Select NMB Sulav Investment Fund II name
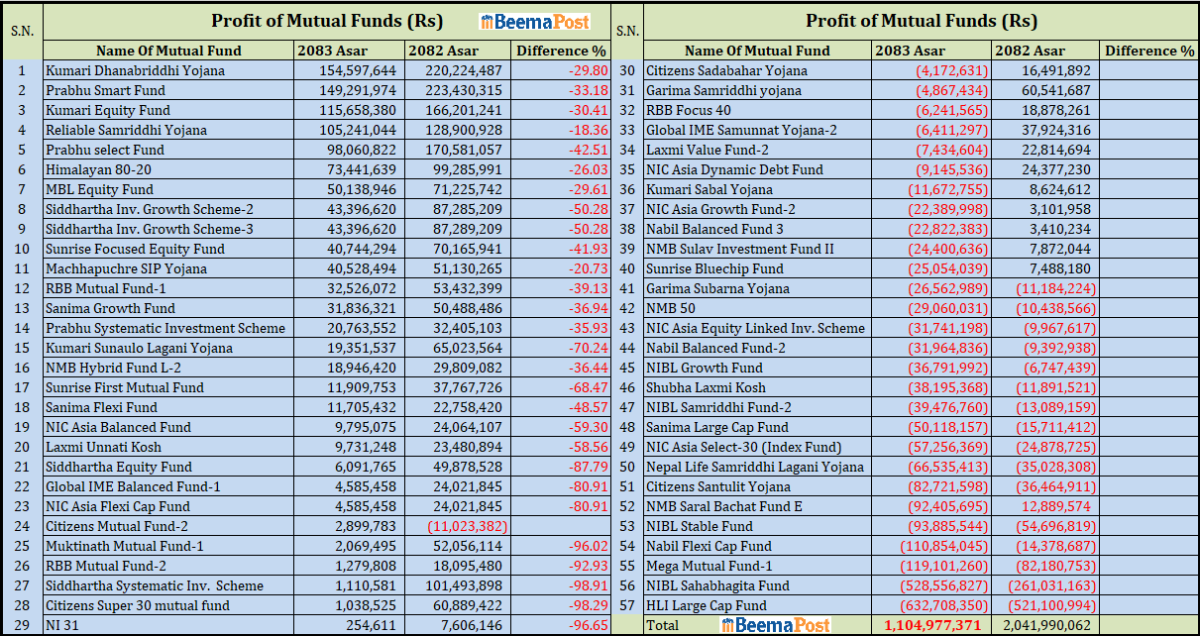Image resolution: width=1200 pixels, height=636 pixels. 740,249
